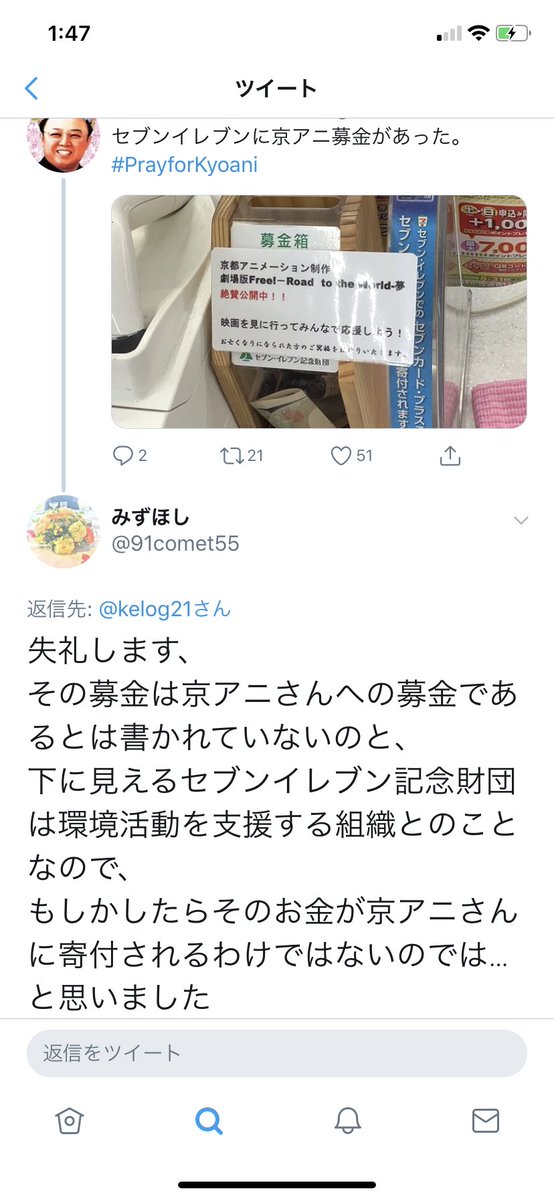Open the #PrayforKyoani hashtag link

pyautogui.click(x=184, y=165)
